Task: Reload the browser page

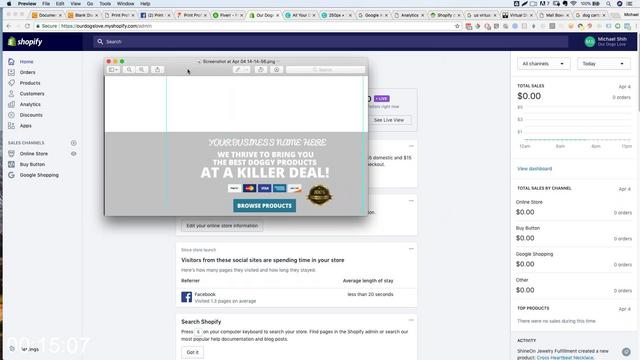Action: (x=27, y=26)
